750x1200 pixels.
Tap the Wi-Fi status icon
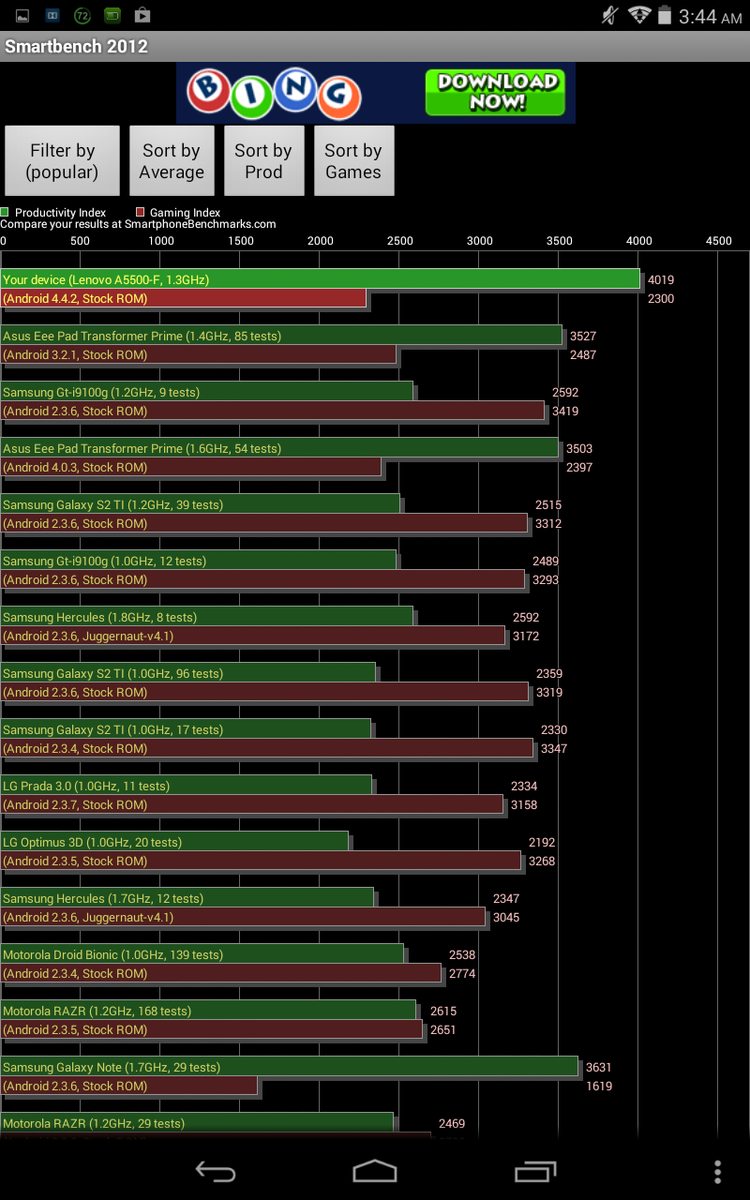pyautogui.click(x=638, y=15)
